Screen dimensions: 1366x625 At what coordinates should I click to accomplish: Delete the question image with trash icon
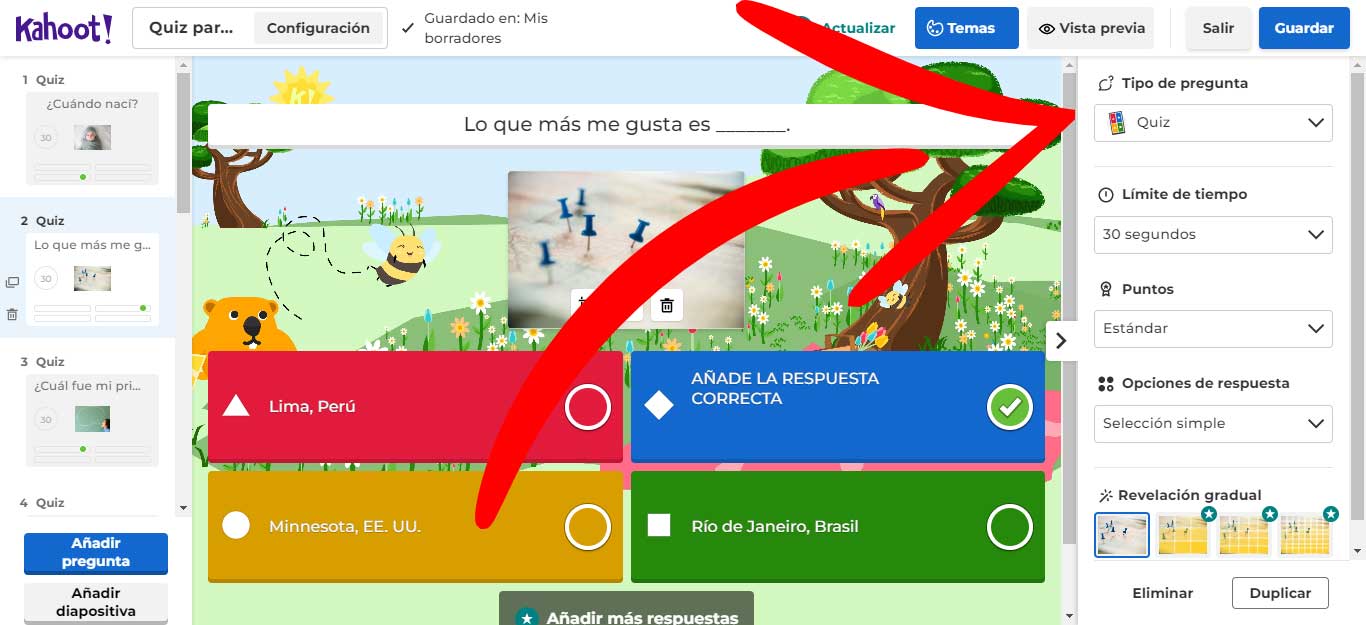667,305
